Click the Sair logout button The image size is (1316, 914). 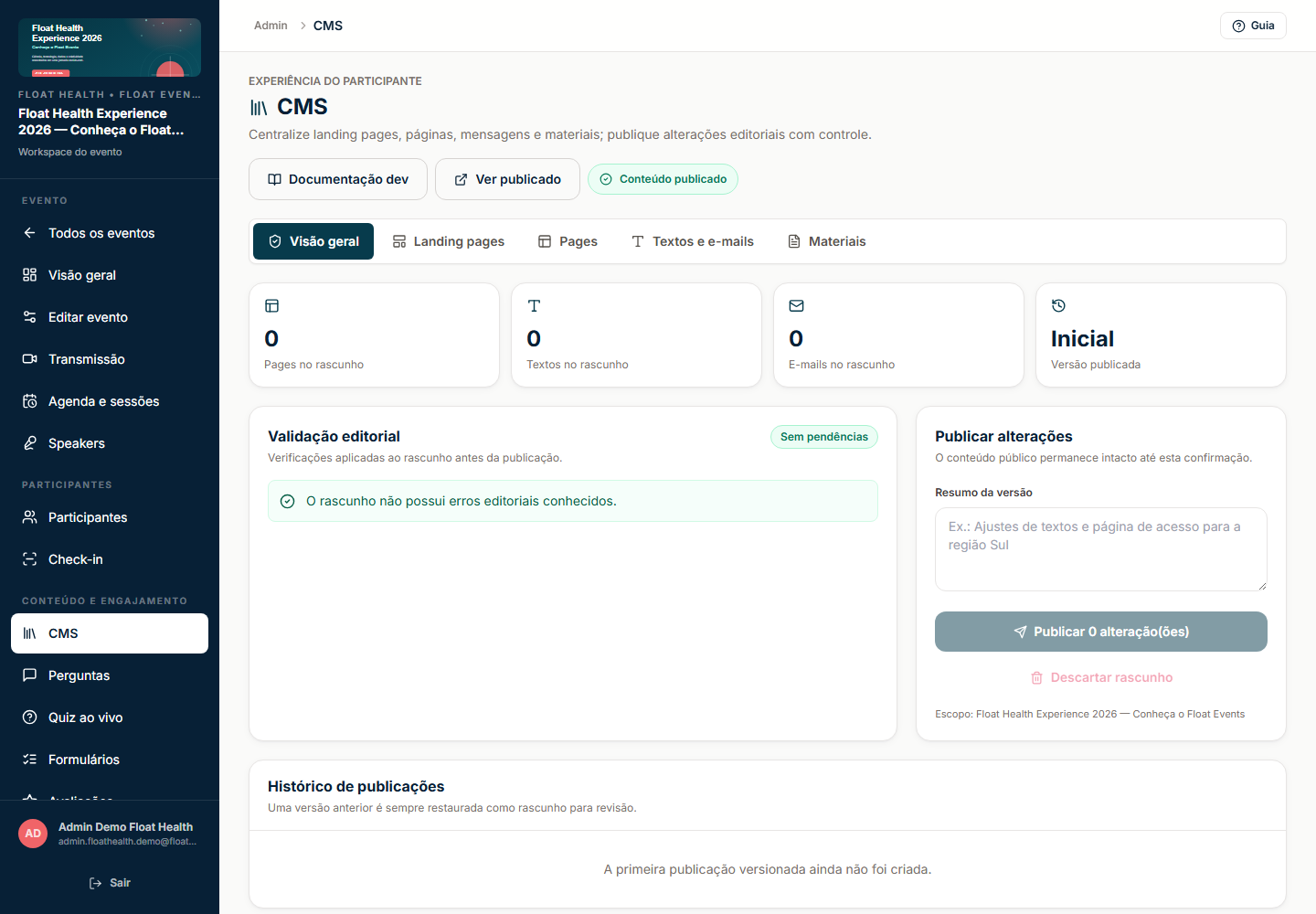110,883
